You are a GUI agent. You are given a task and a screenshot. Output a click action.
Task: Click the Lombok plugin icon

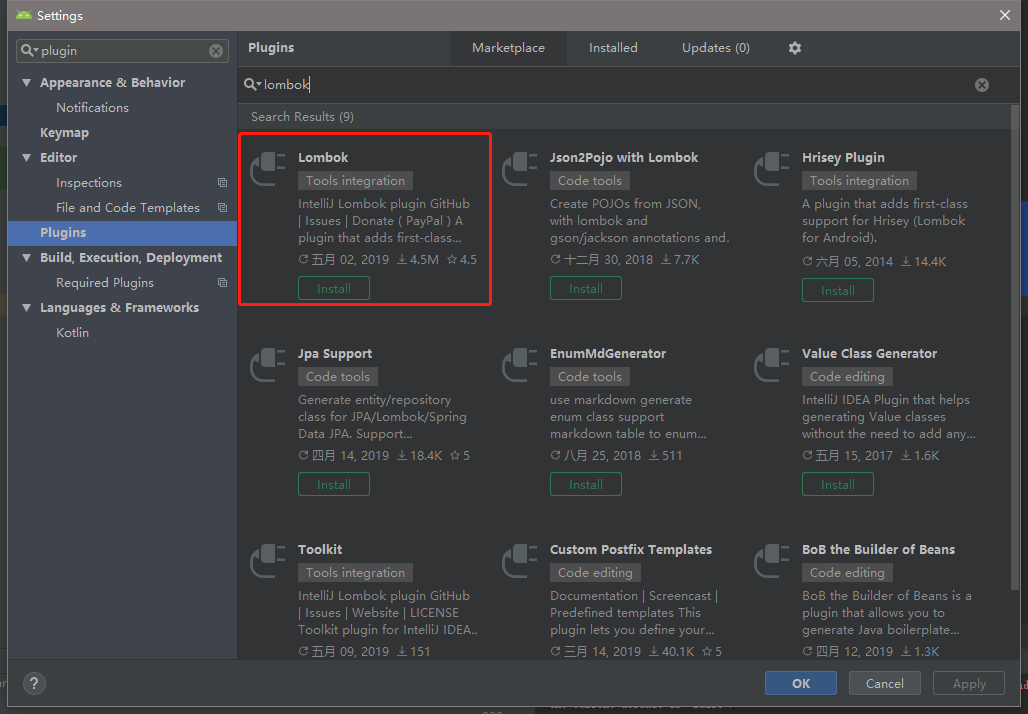pos(267,168)
